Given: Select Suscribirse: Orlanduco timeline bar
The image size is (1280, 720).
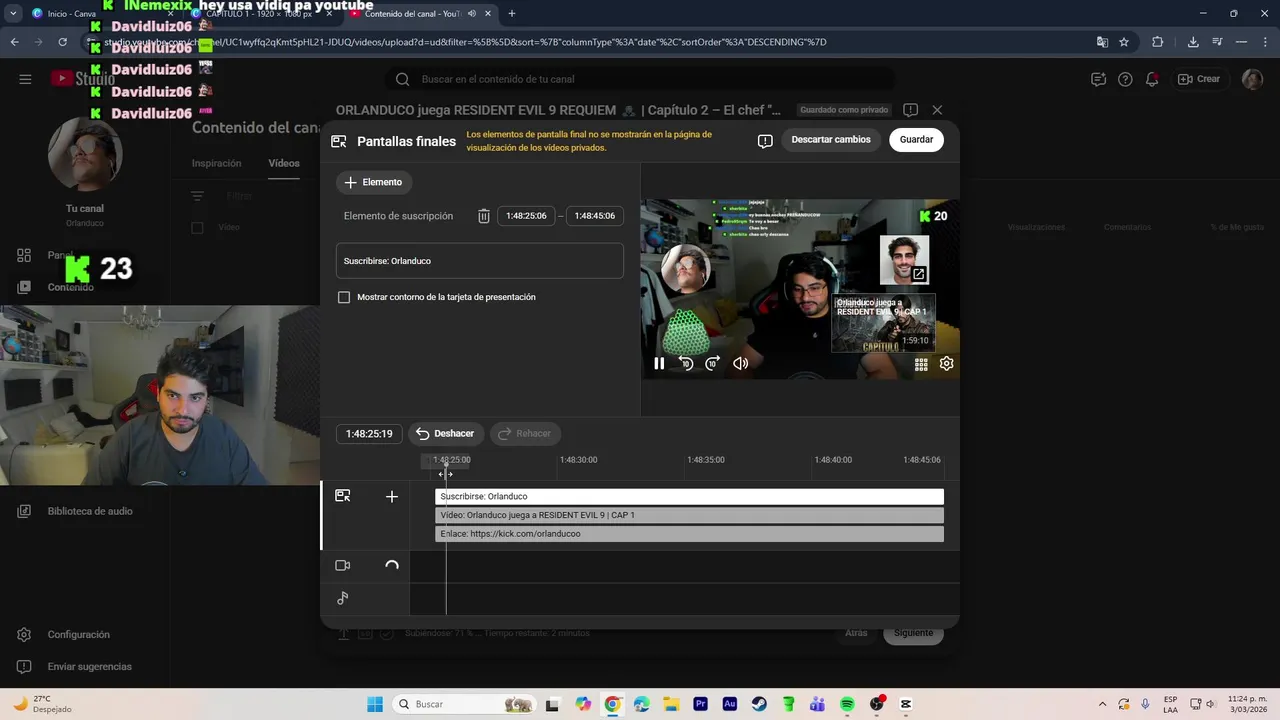Looking at the screenshot, I should [x=689, y=497].
